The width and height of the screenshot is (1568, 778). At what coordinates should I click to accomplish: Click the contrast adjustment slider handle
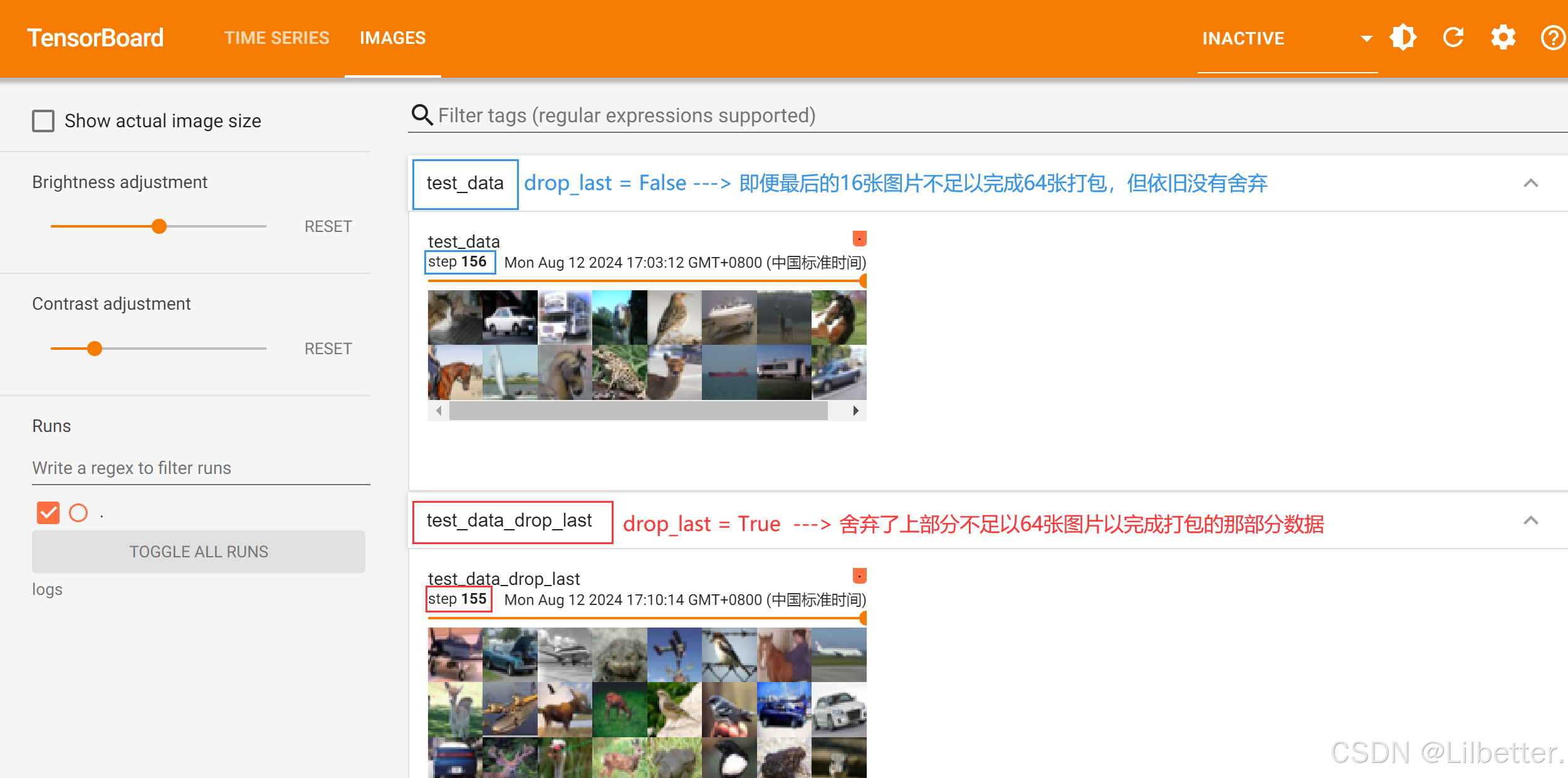coord(95,349)
